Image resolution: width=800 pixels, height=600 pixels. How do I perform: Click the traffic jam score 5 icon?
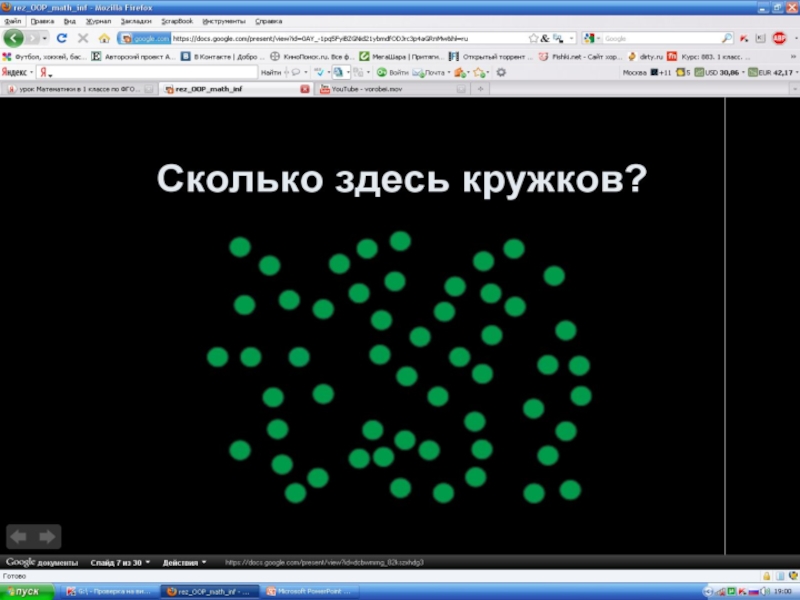pyautogui.click(x=683, y=72)
